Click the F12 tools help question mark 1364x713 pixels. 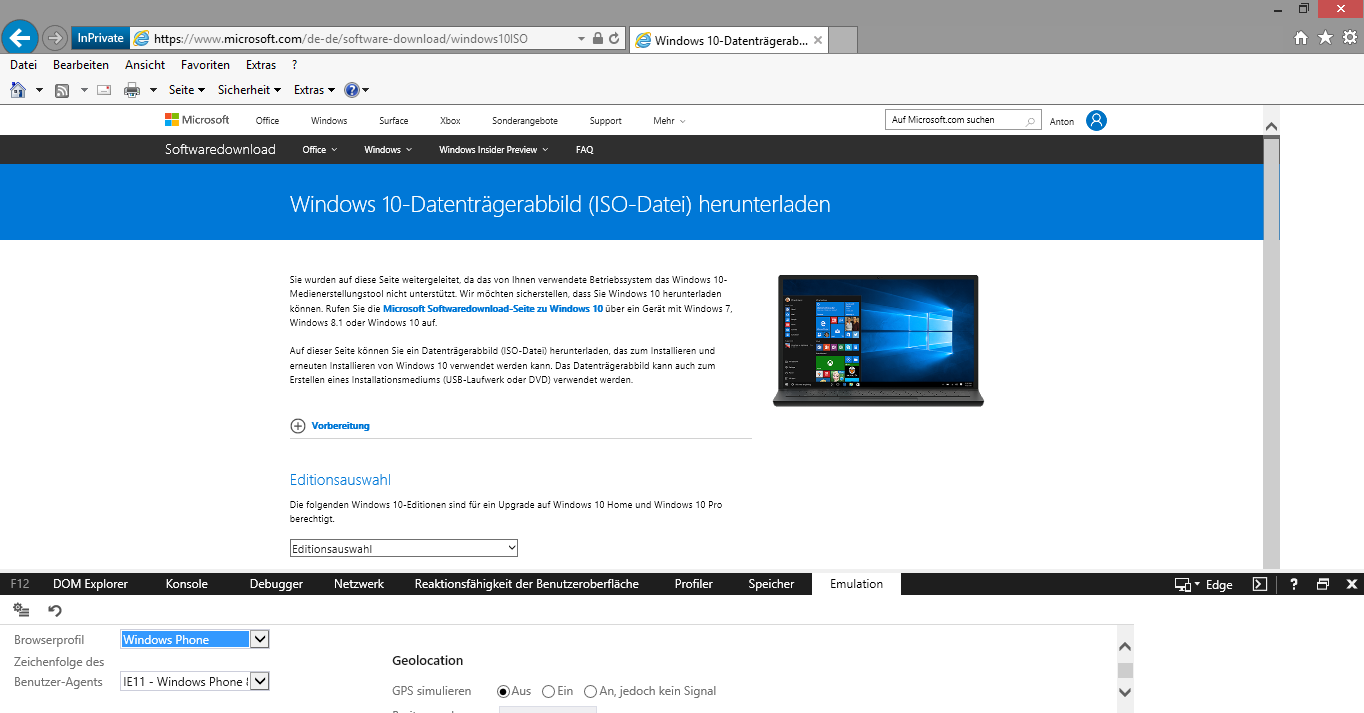1293,584
